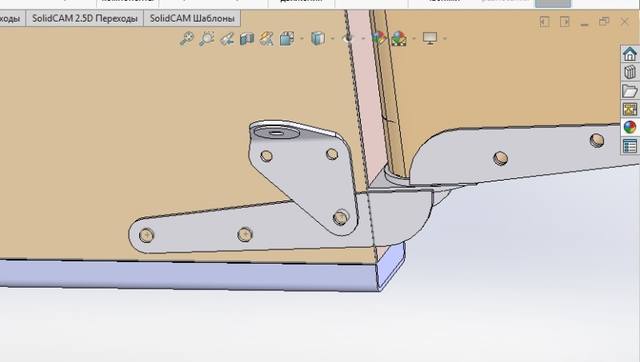Activate the Previous View arrow icon
The height and width of the screenshot is (362, 640).
[227, 39]
